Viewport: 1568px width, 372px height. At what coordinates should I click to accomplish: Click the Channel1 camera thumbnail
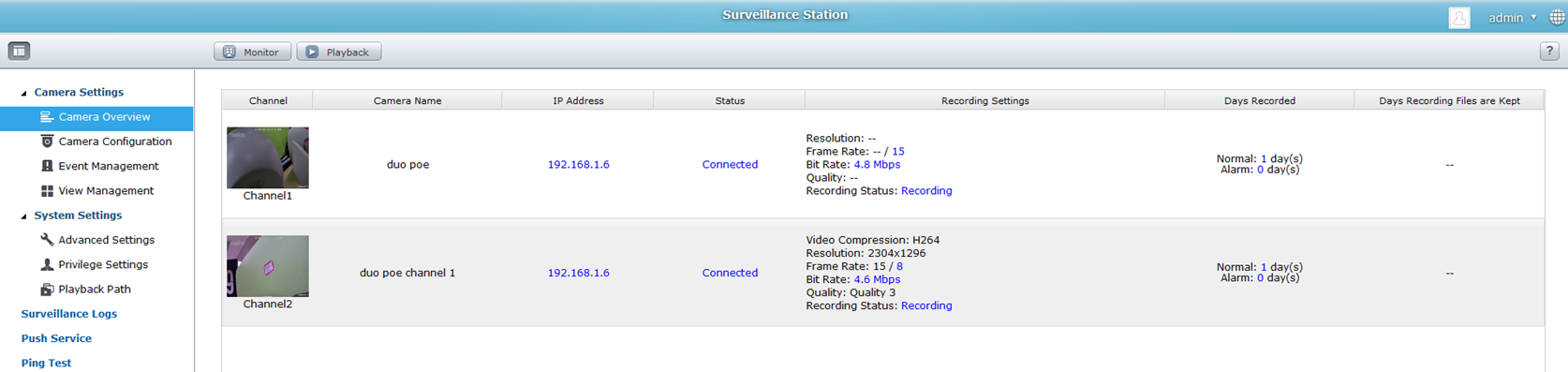[268, 157]
